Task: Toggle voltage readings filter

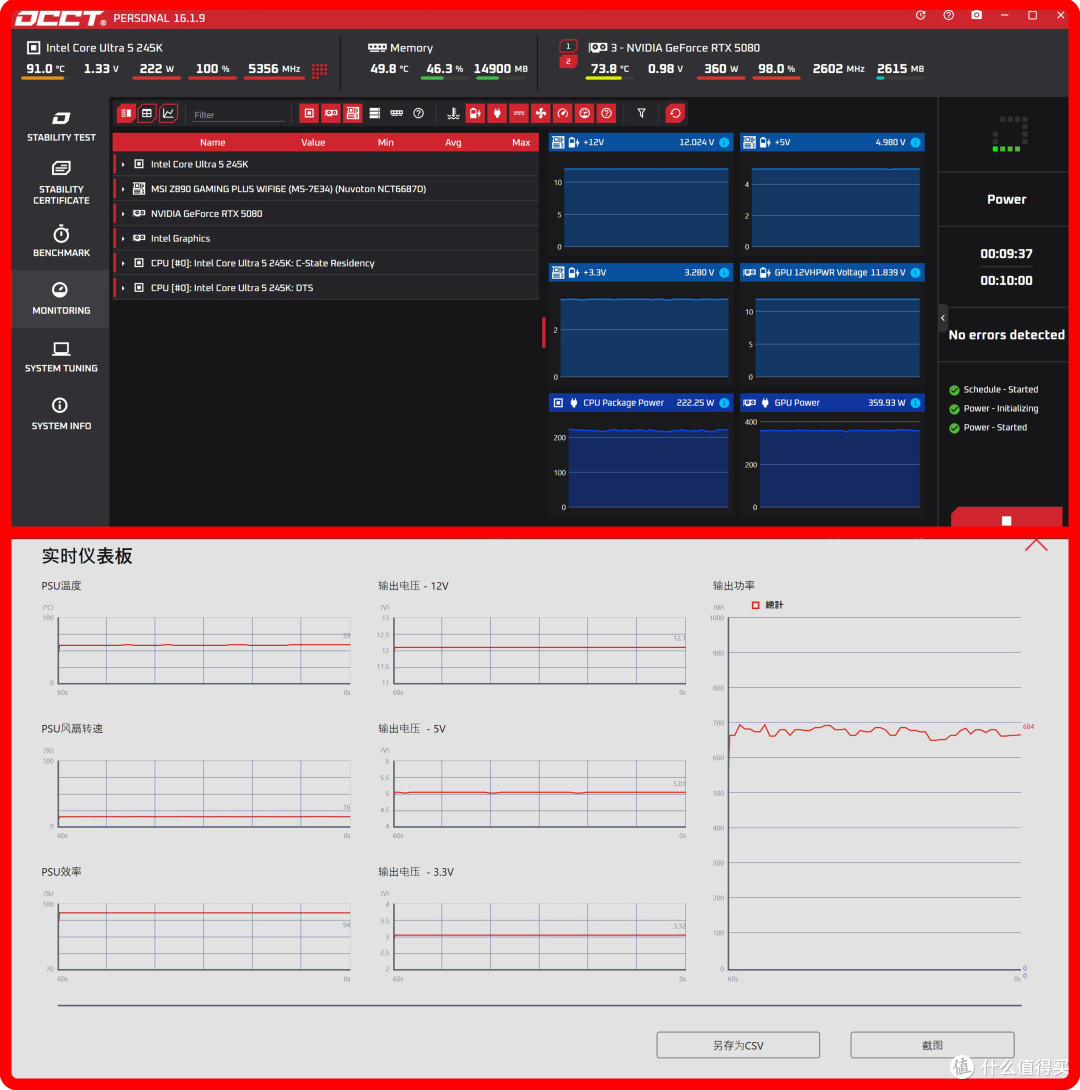Action: coord(475,113)
